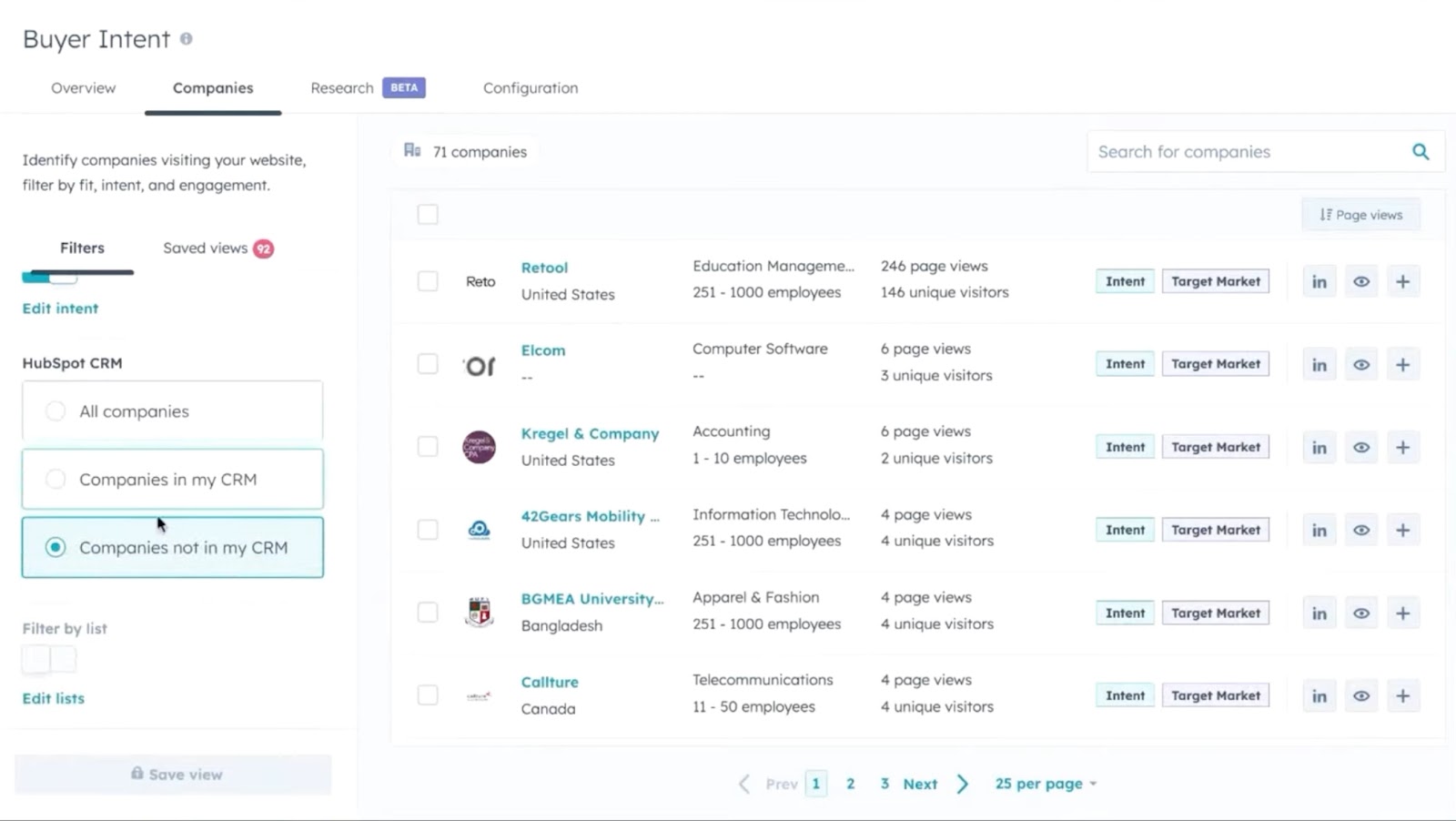Click the Callture company logo

coord(480,696)
